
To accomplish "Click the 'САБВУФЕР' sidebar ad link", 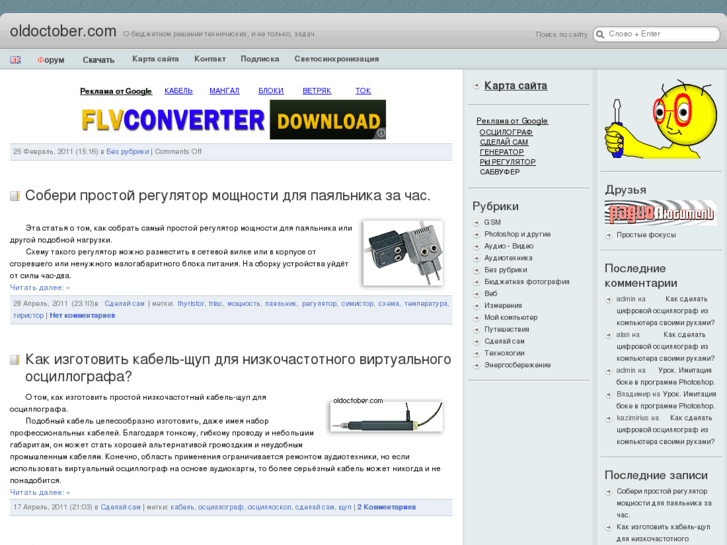I will click(499, 172).
